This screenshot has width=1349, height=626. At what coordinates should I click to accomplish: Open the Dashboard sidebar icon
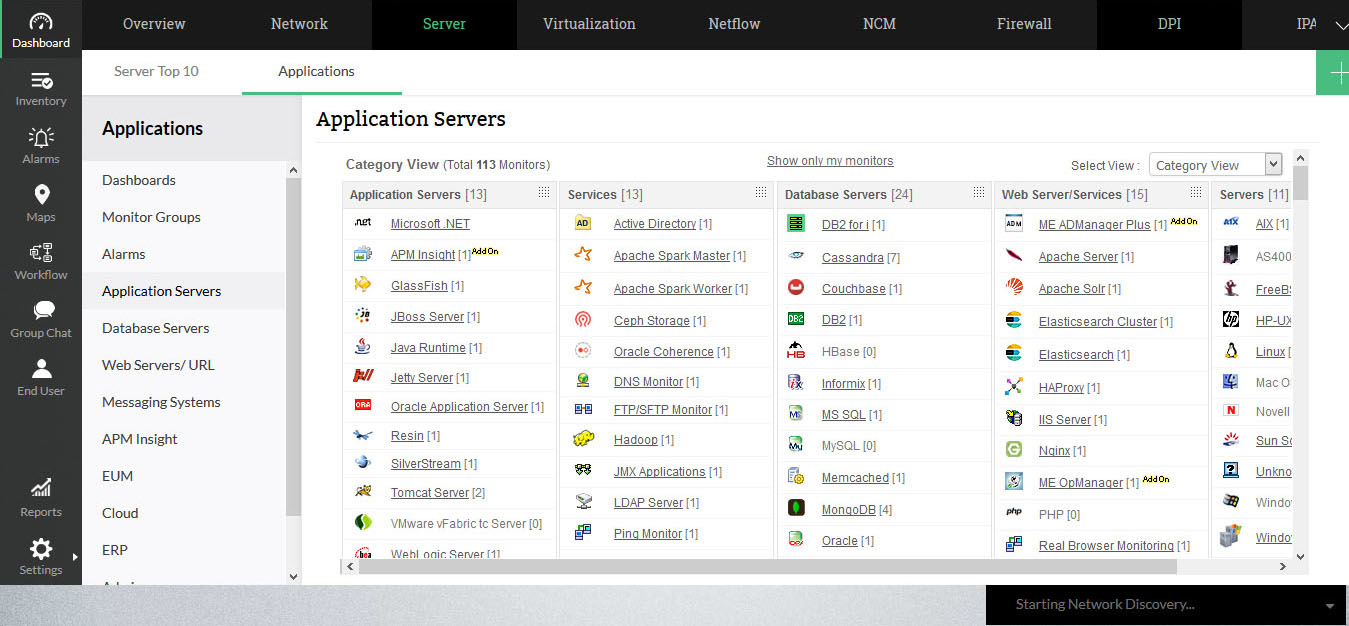pos(41,21)
